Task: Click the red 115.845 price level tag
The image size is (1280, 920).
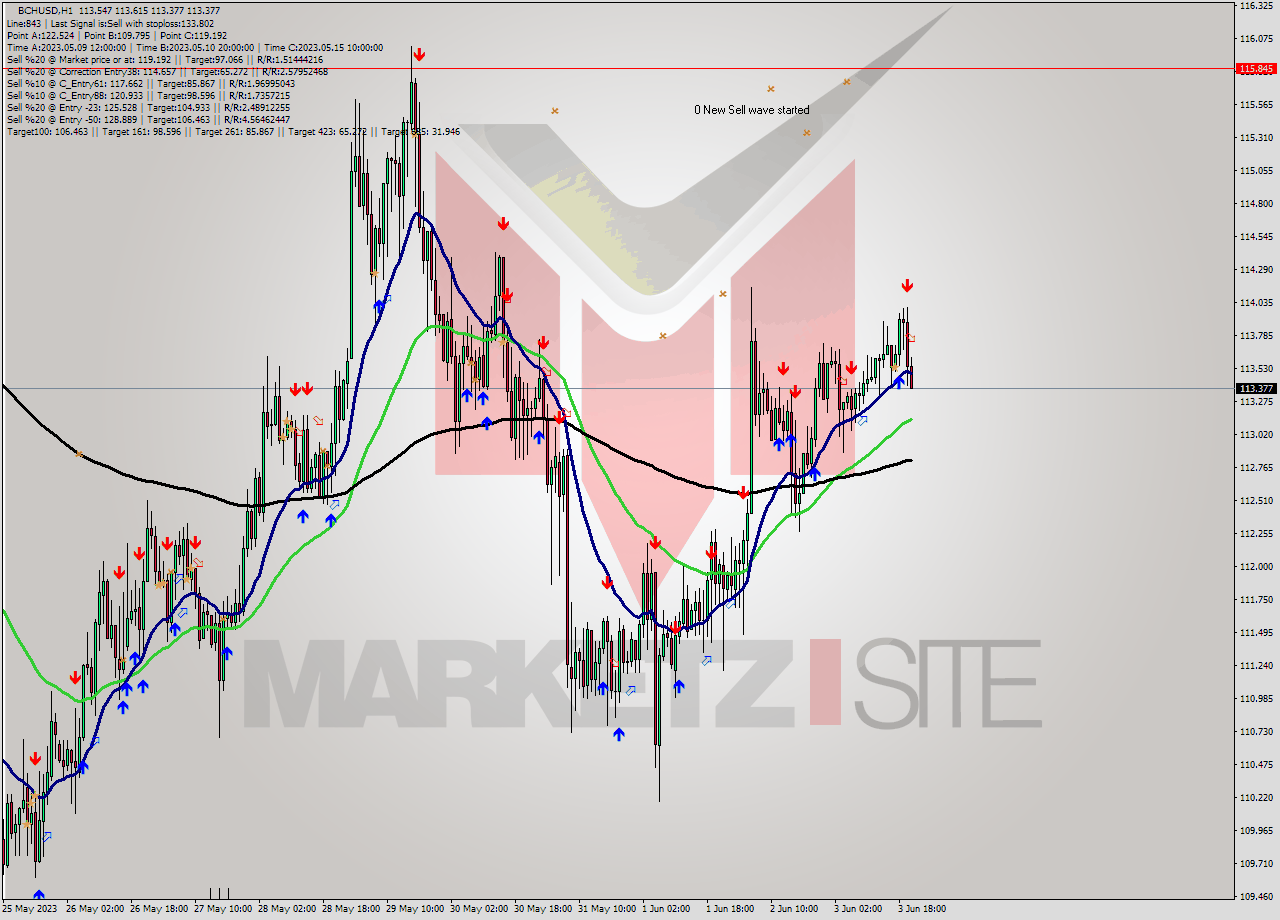Action: (x=1256, y=69)
